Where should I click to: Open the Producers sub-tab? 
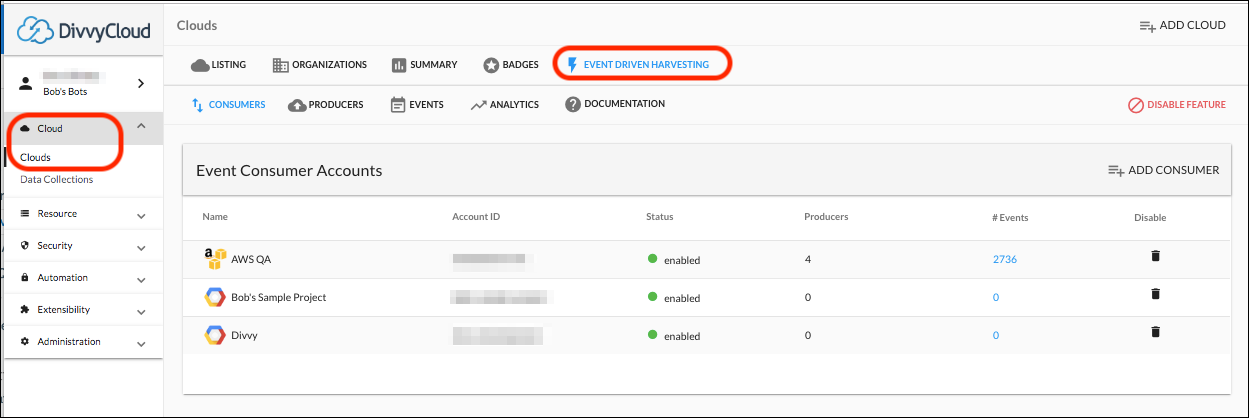point(326,104)
